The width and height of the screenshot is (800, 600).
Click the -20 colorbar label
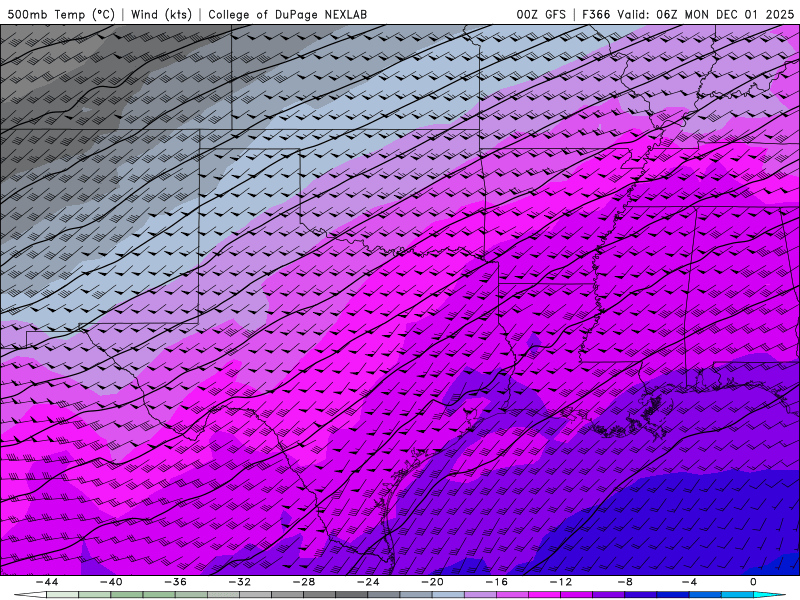(x=433, y=582)
